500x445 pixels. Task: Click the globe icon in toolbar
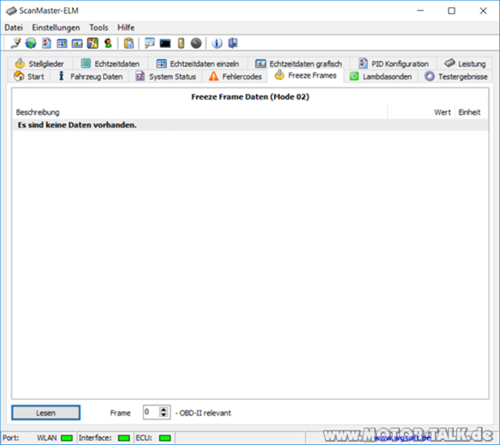click(31, 43)
